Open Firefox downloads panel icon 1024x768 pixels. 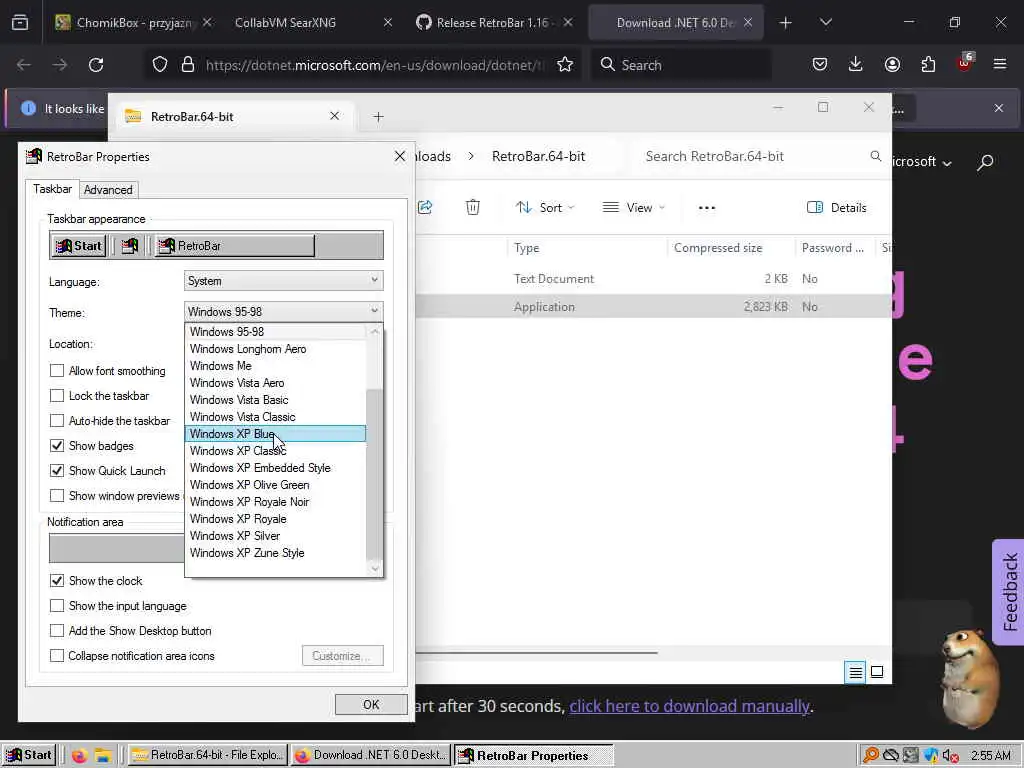point(856,65)
